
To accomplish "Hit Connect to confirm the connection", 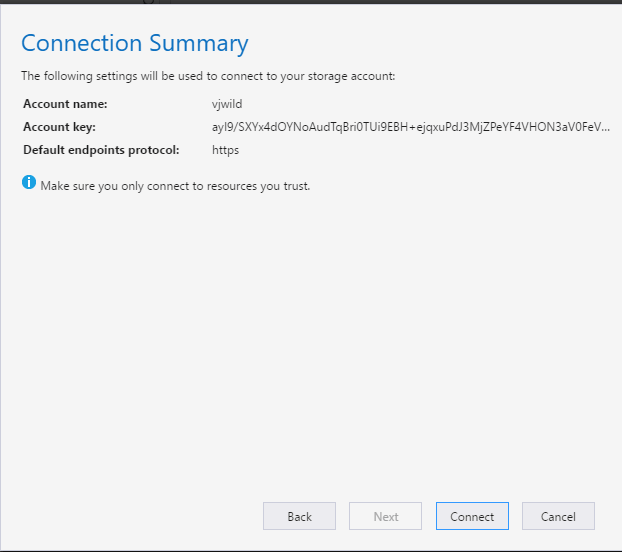I will 472,516.
